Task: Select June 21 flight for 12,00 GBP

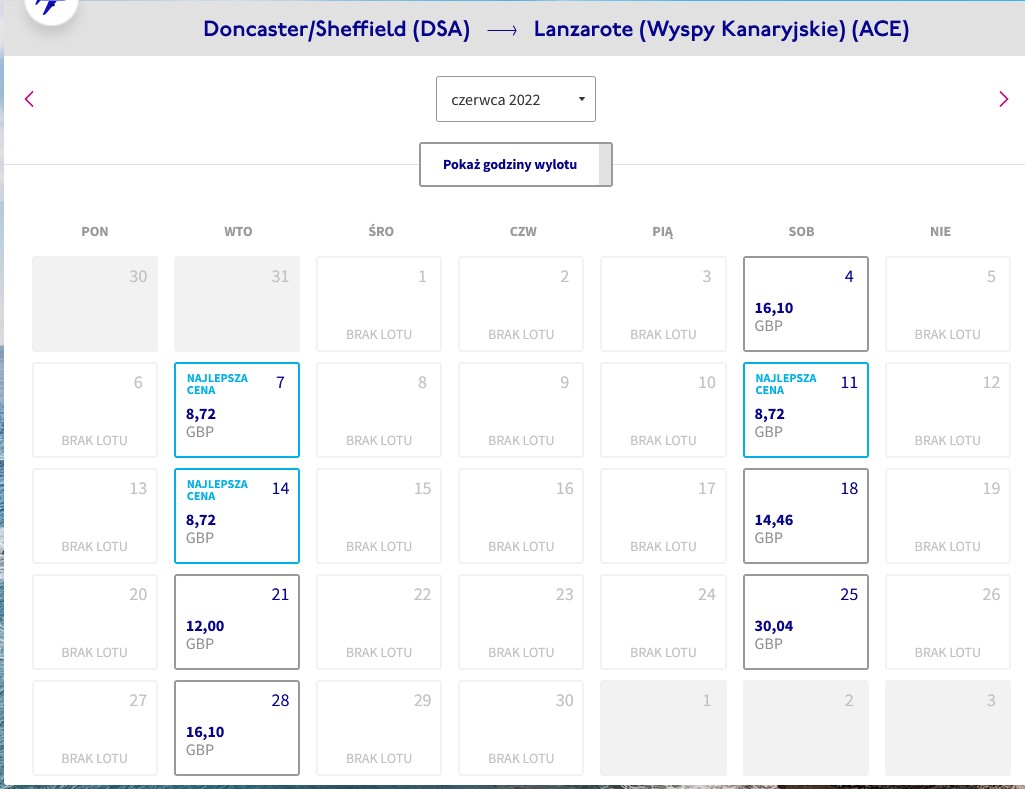Action: pyautogui.click(x=237, y=622)
